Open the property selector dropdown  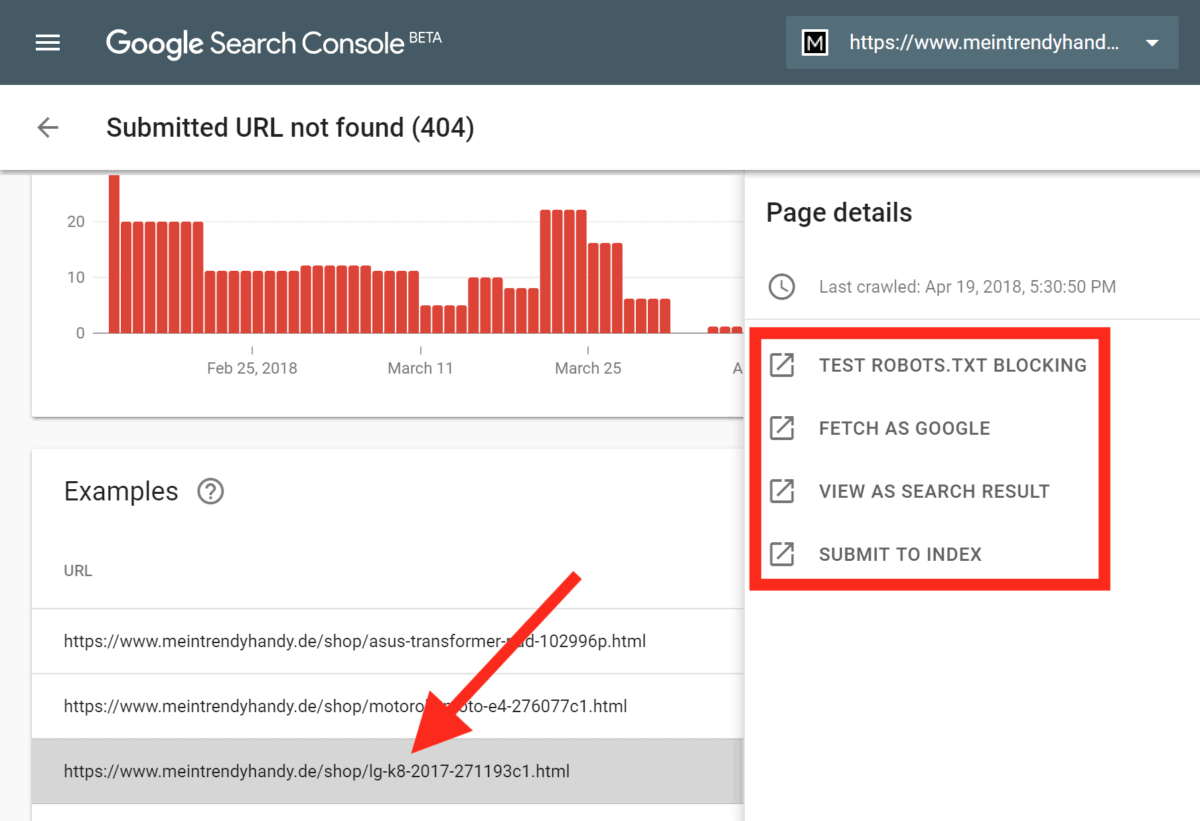tap(982, 43)
